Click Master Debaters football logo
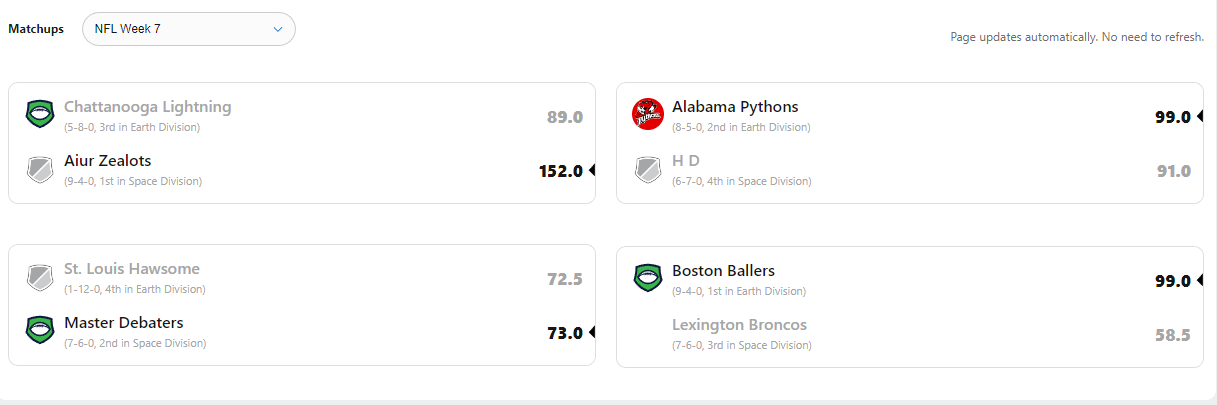Screen dimensions: 1217x405 tap(40, 330)
